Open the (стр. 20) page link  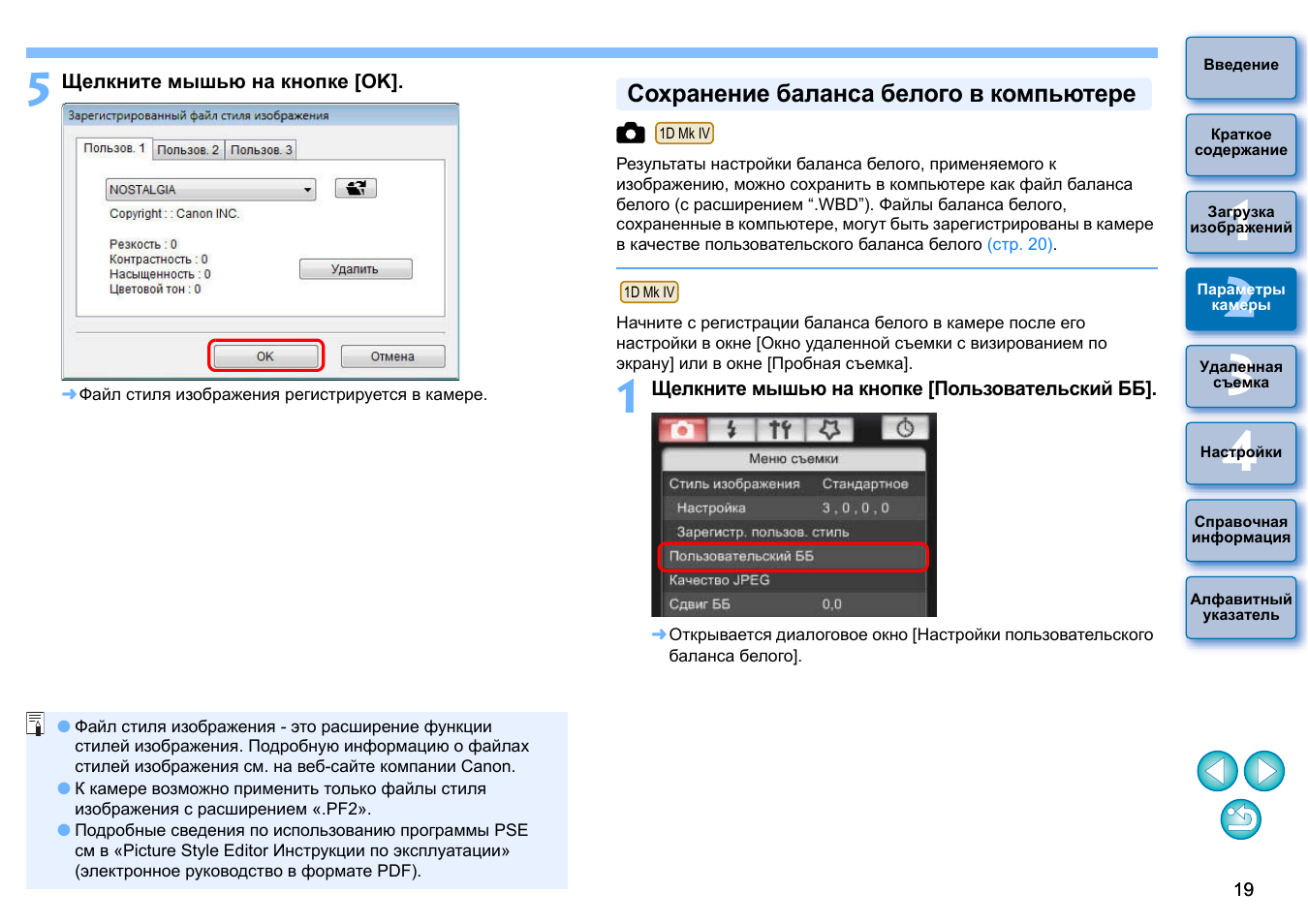click(1020, 244)
